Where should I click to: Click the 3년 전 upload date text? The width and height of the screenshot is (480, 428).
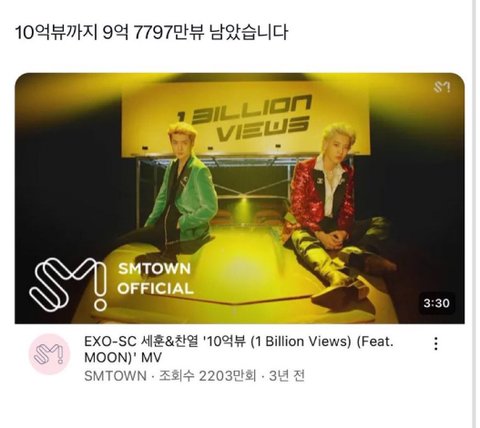(x=287, y=376)
